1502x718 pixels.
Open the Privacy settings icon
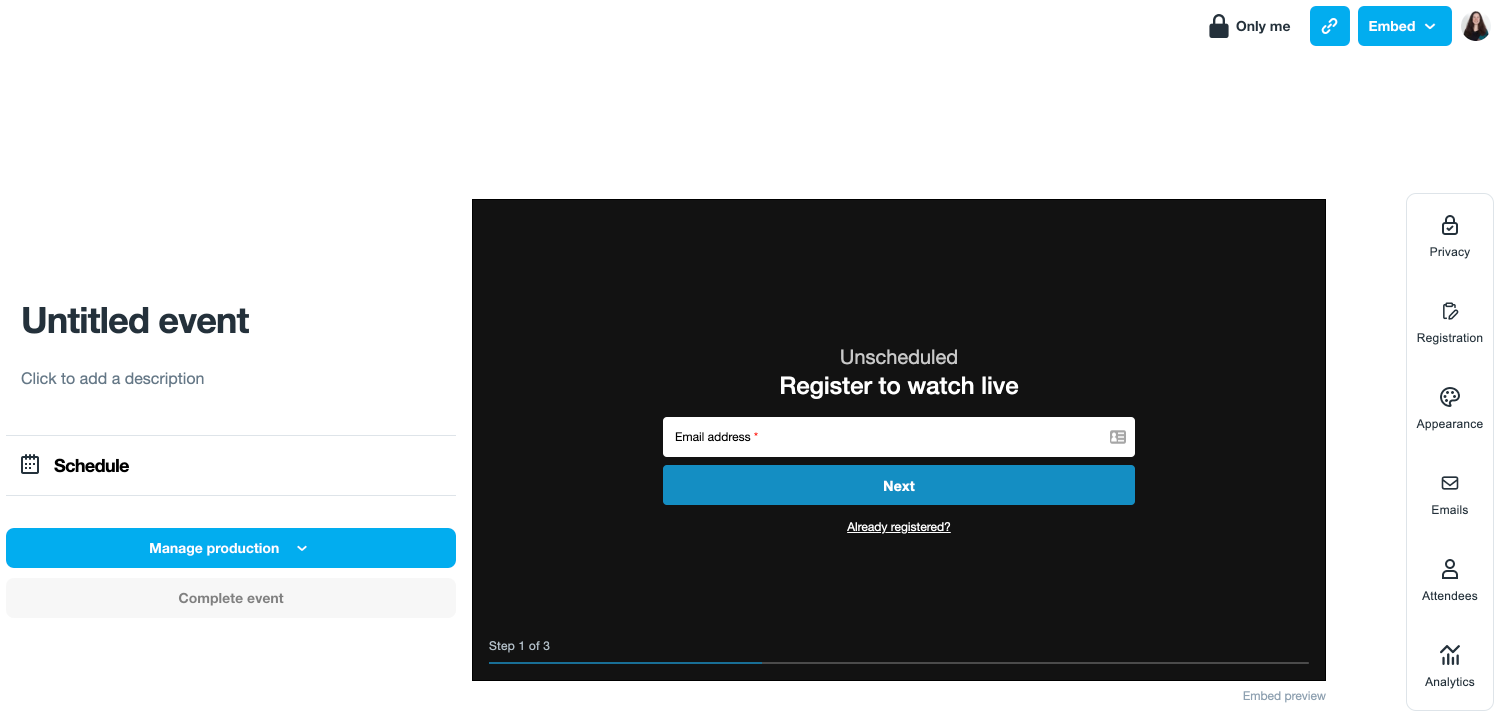coord(1449,226)
